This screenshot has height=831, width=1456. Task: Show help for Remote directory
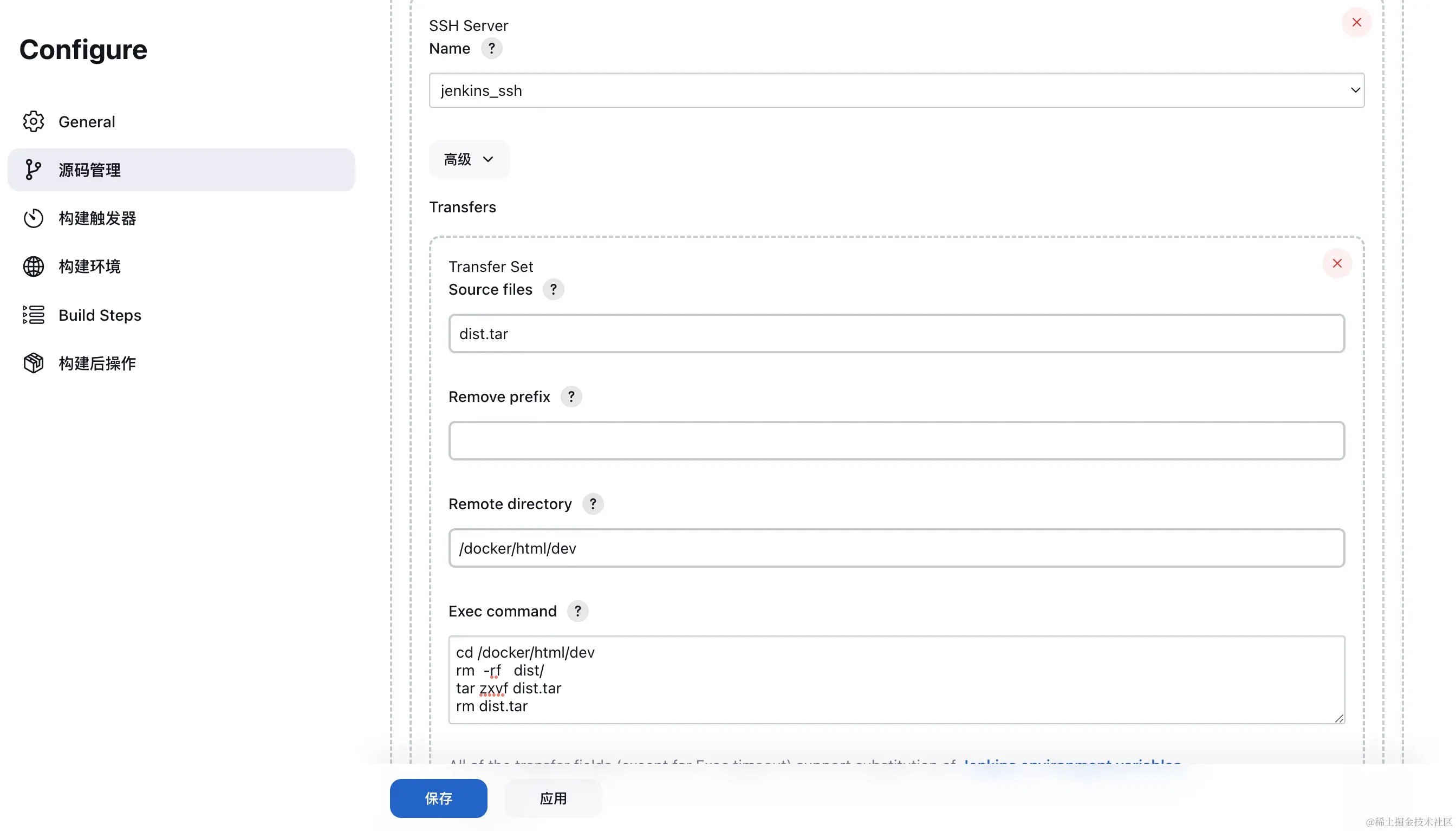592,504
